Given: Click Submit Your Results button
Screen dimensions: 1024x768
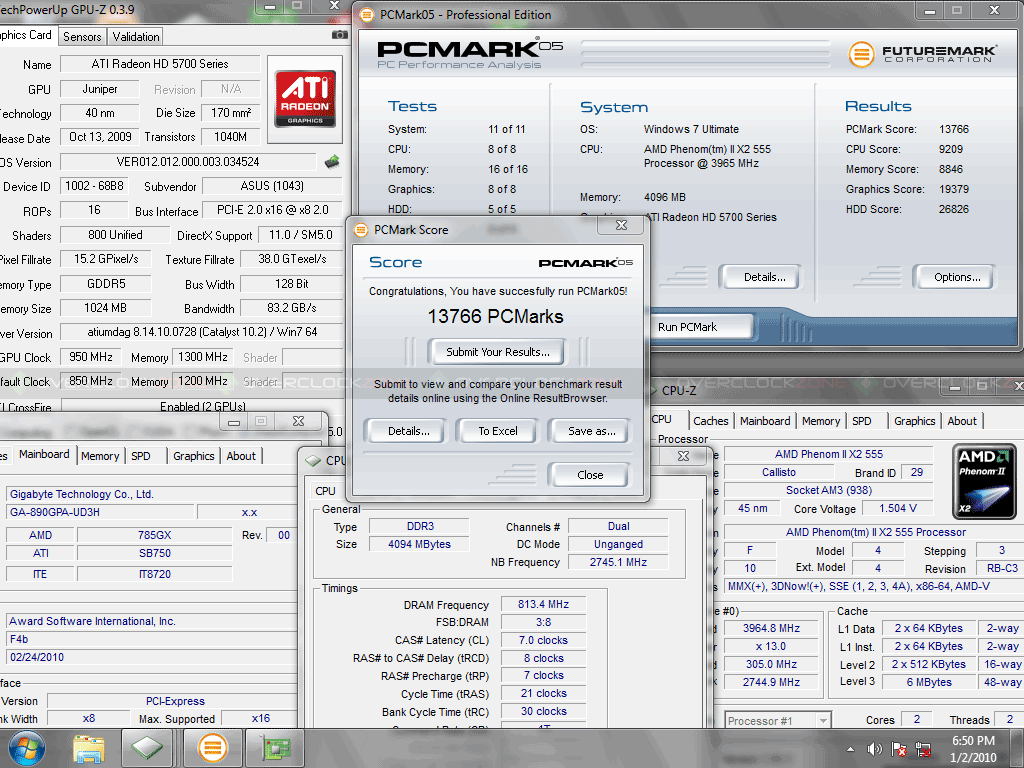Looking at the screenshot, I should 498,352.
